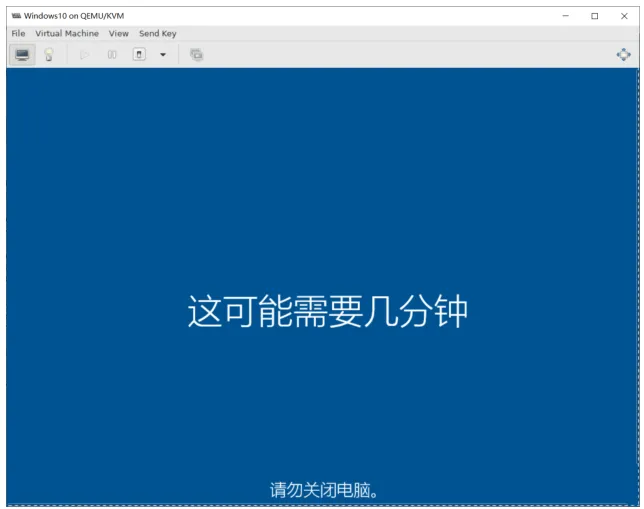Click the text 这可能需要几分钟
The width and height of the screenshot is (644, 509).
click(327, 311)
